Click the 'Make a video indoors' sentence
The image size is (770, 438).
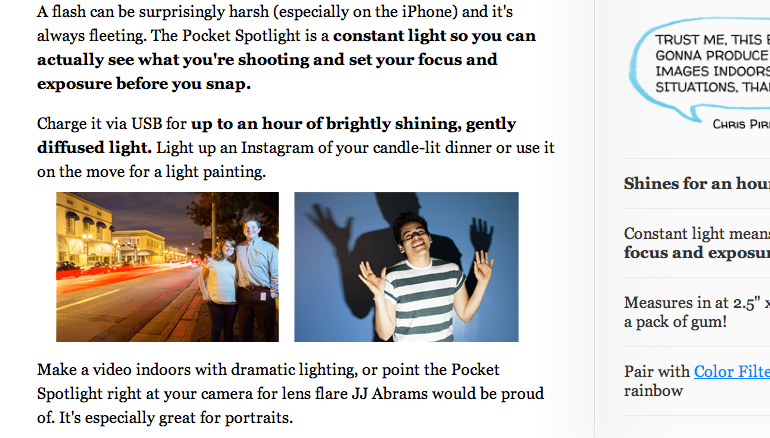point(140,370)
